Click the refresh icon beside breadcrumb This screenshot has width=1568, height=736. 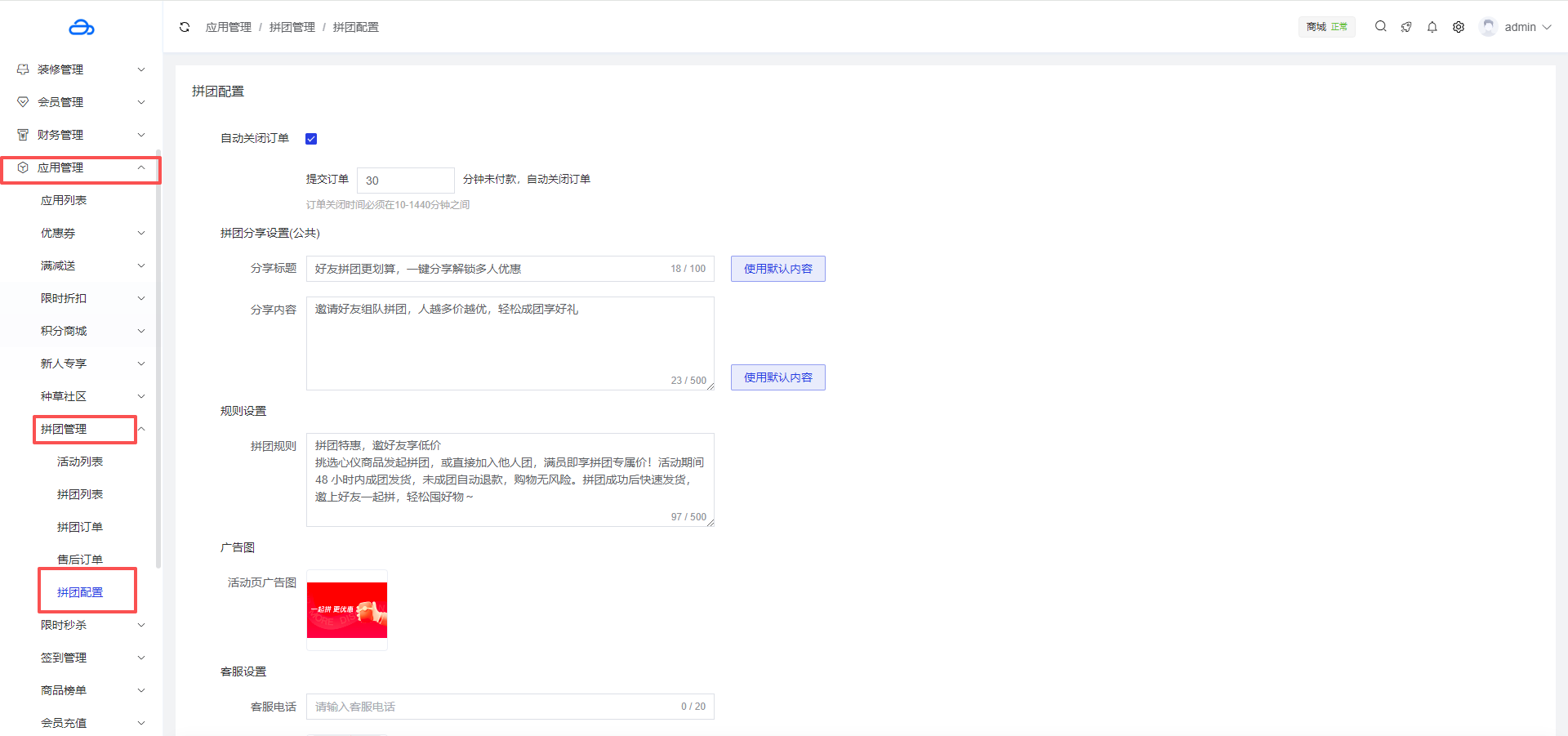click(185, 27)
